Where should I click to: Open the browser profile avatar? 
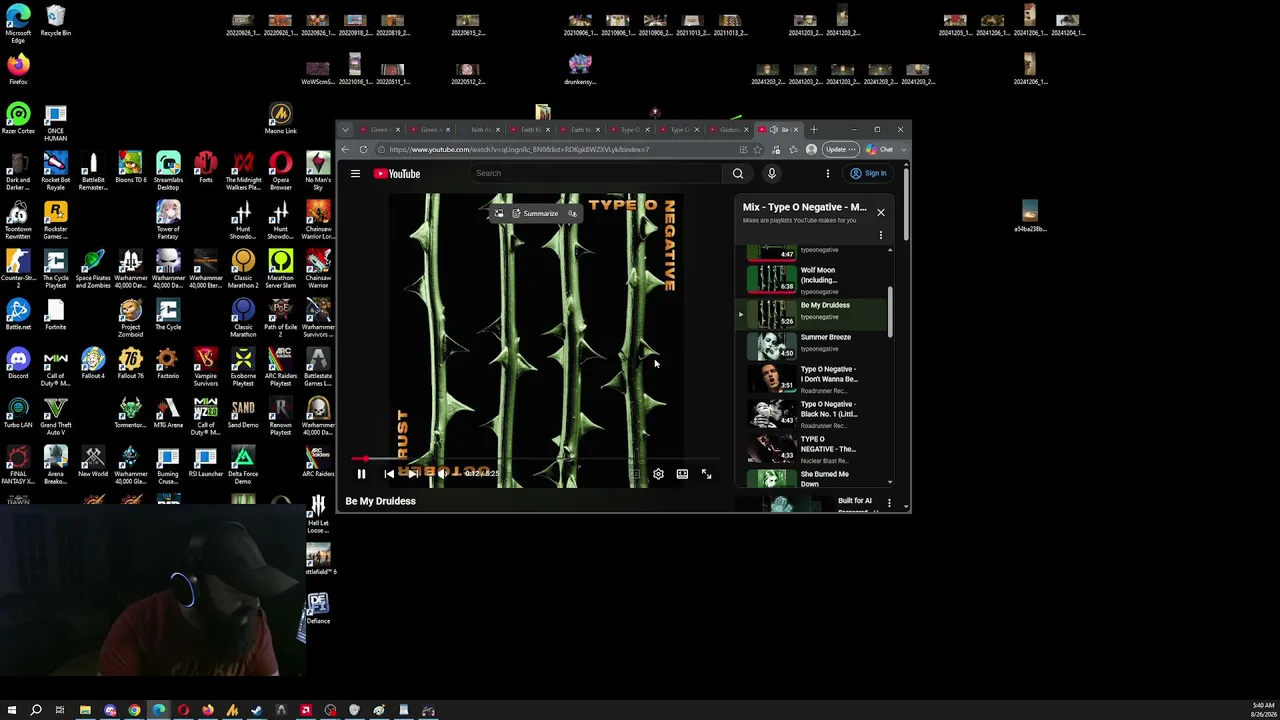(811, 150)
